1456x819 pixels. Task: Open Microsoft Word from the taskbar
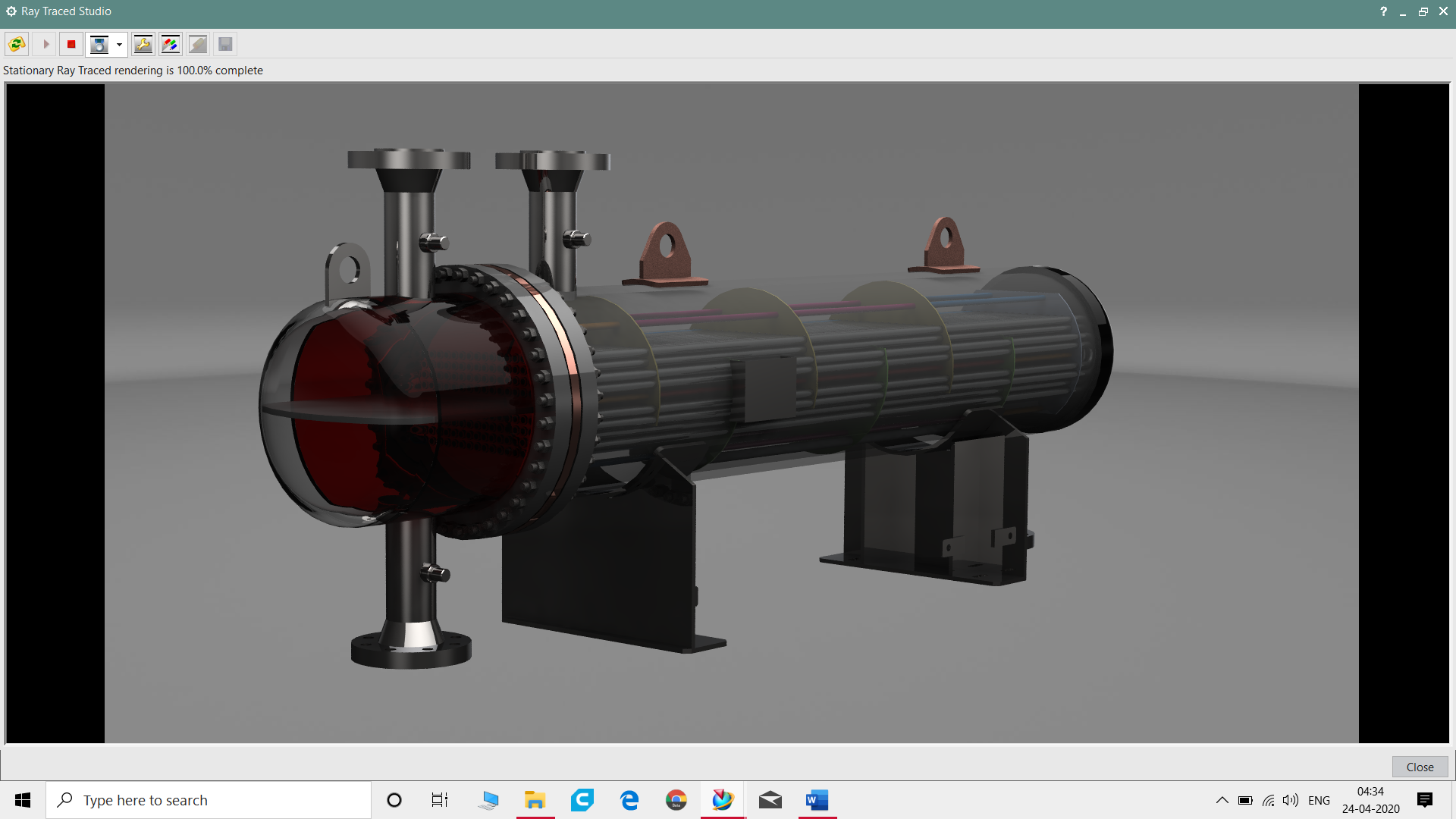[x=817, y=800]
